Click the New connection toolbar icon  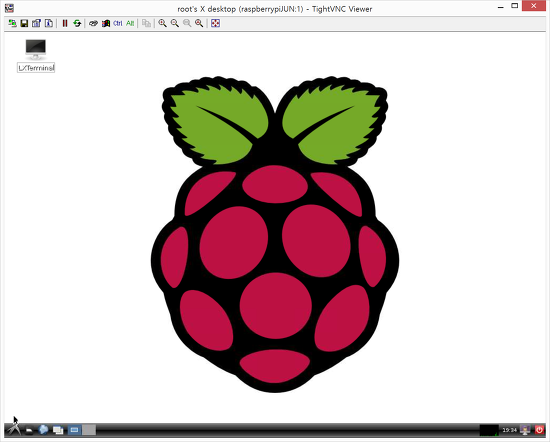click(12, 23)
